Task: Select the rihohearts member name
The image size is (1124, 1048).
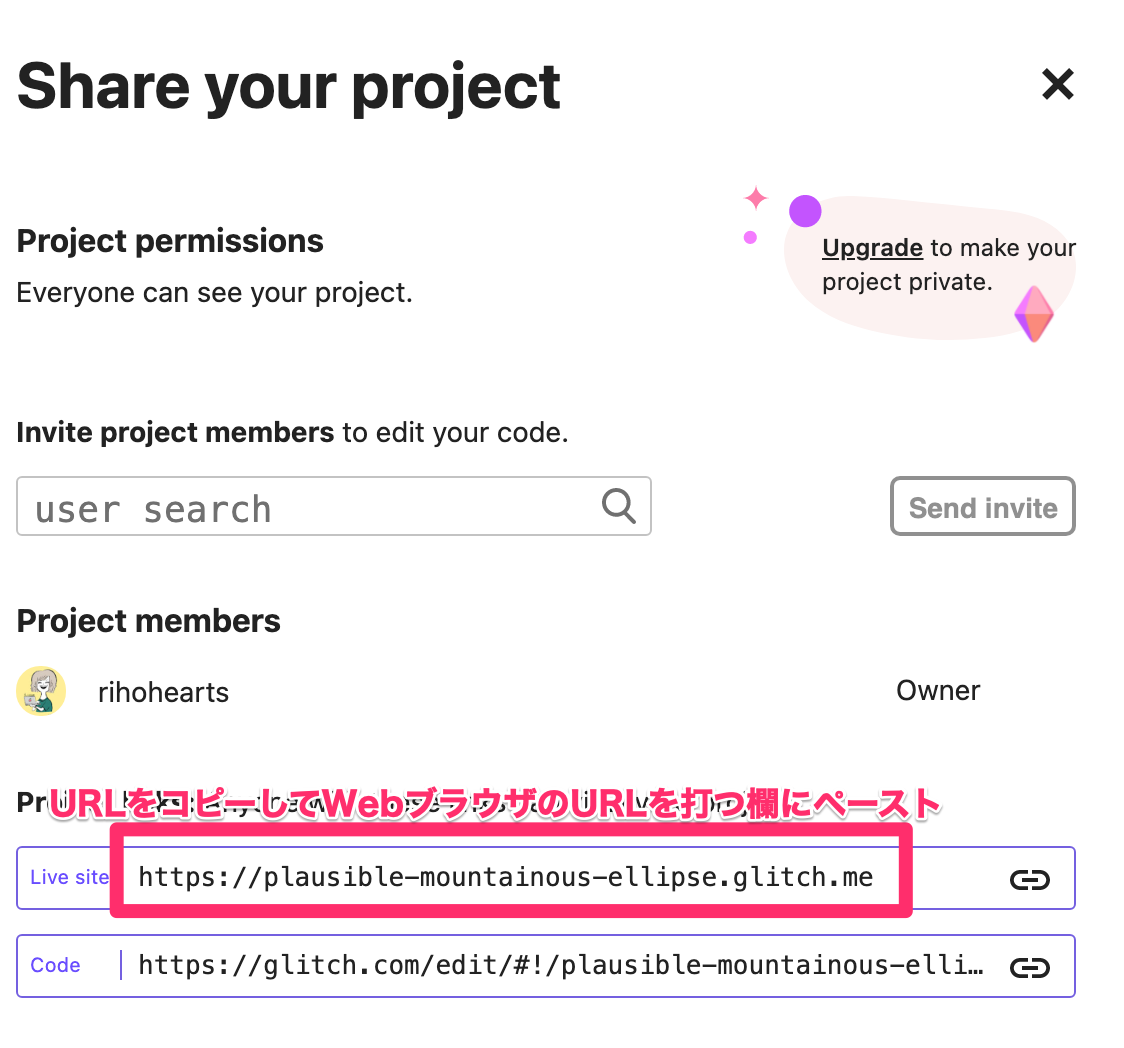Action: pyautogui.click(x=163, y=692)
